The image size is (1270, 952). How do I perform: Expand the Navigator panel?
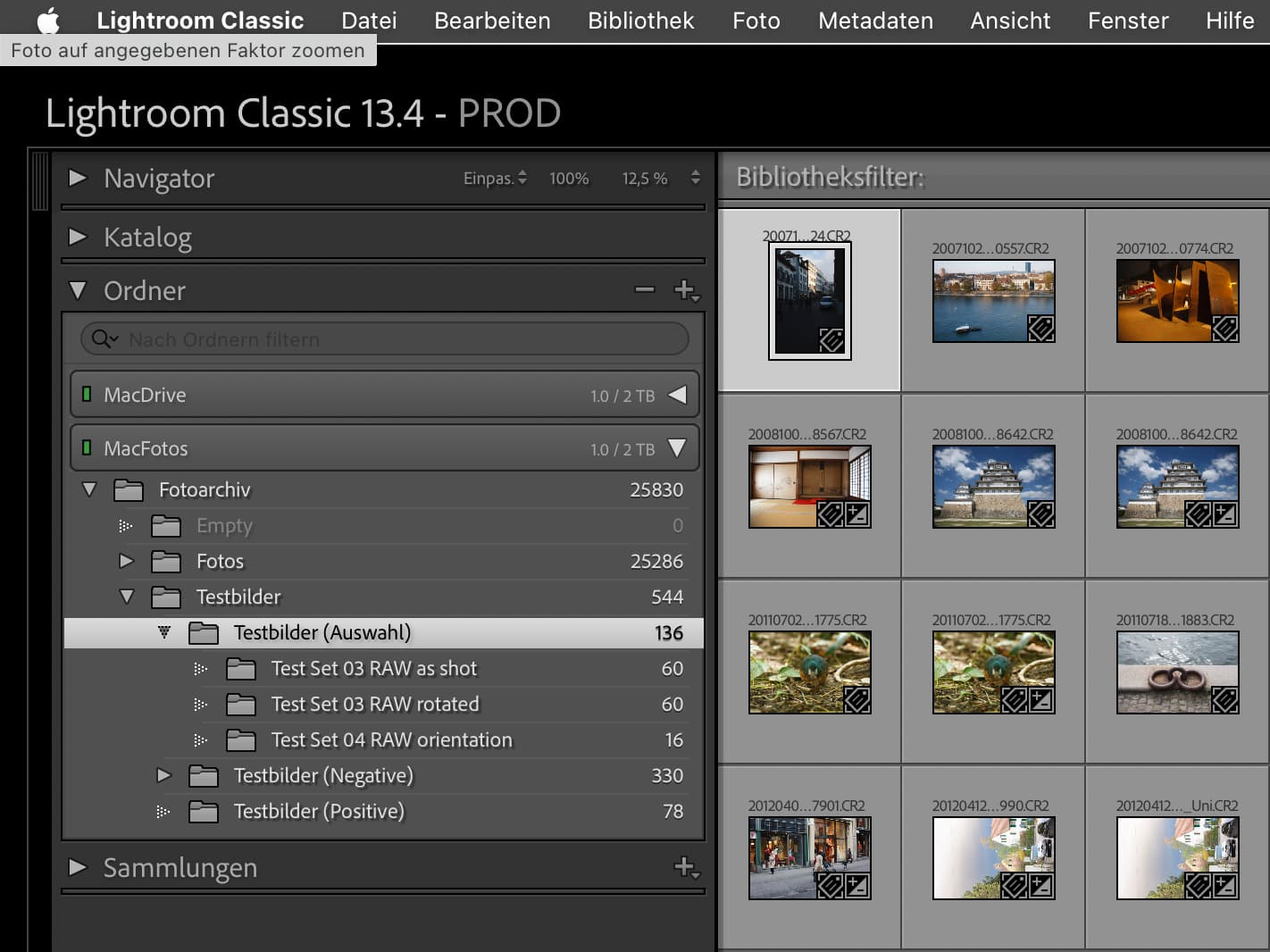pyautogui.click(x=79, y=179)
